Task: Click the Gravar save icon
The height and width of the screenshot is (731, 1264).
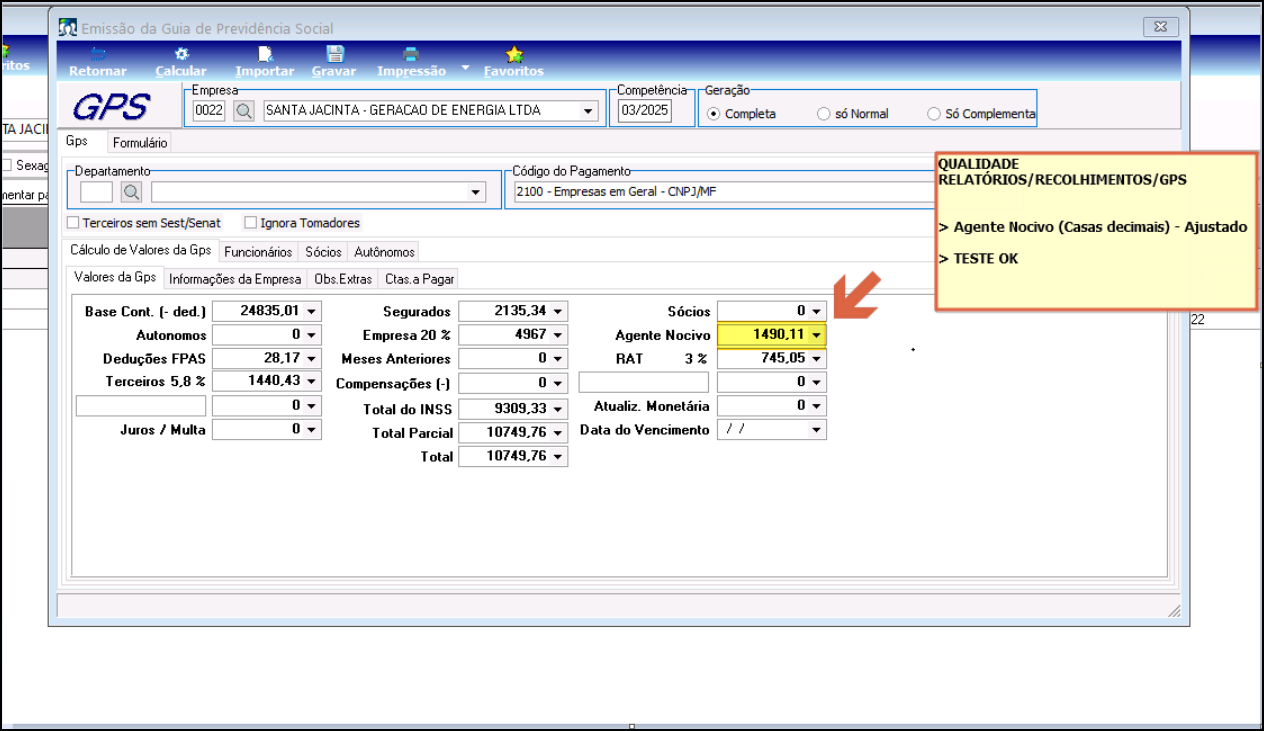Action: coord(334,55)
